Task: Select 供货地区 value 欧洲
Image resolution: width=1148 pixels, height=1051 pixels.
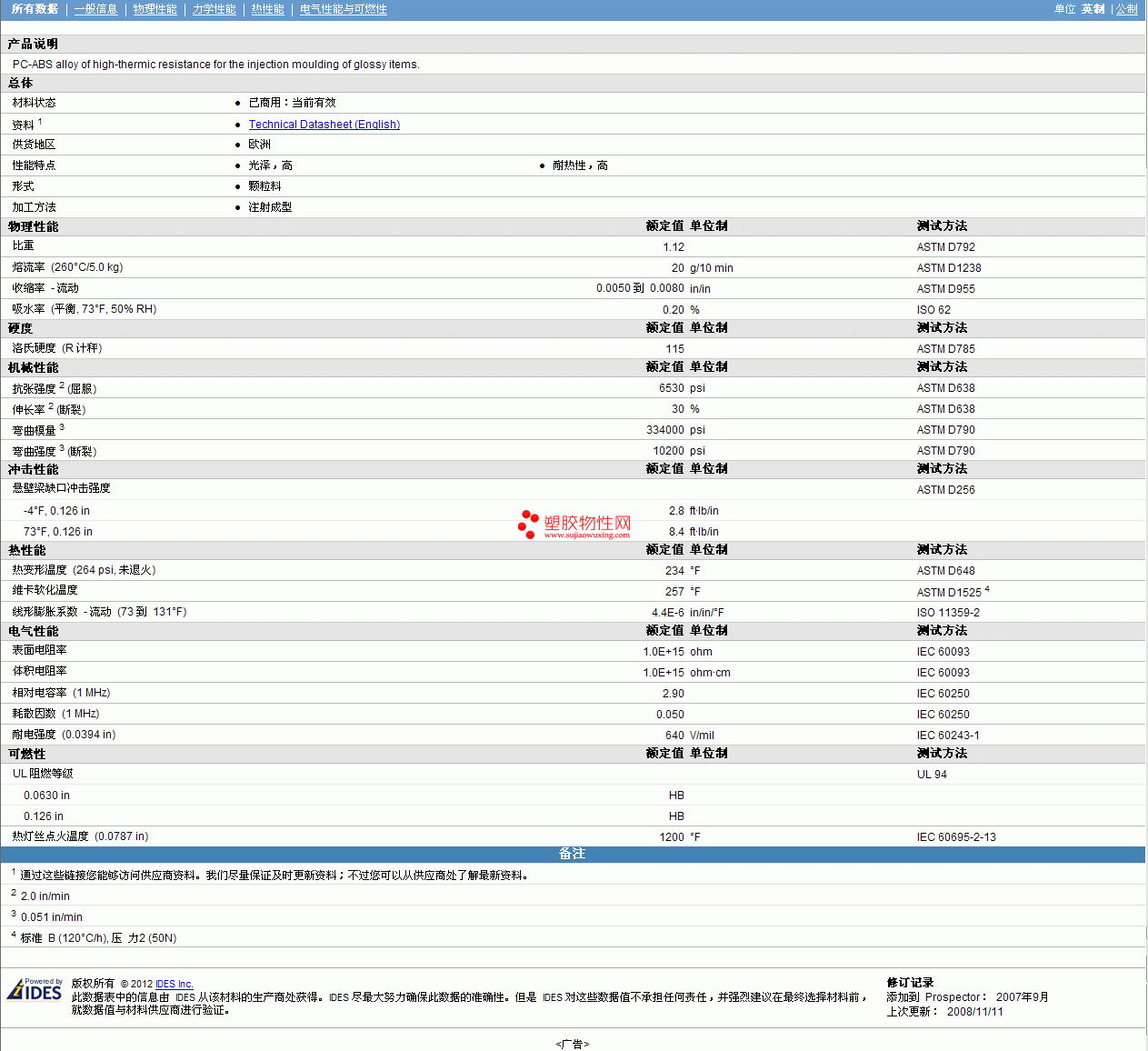Action: click(259, 145)
